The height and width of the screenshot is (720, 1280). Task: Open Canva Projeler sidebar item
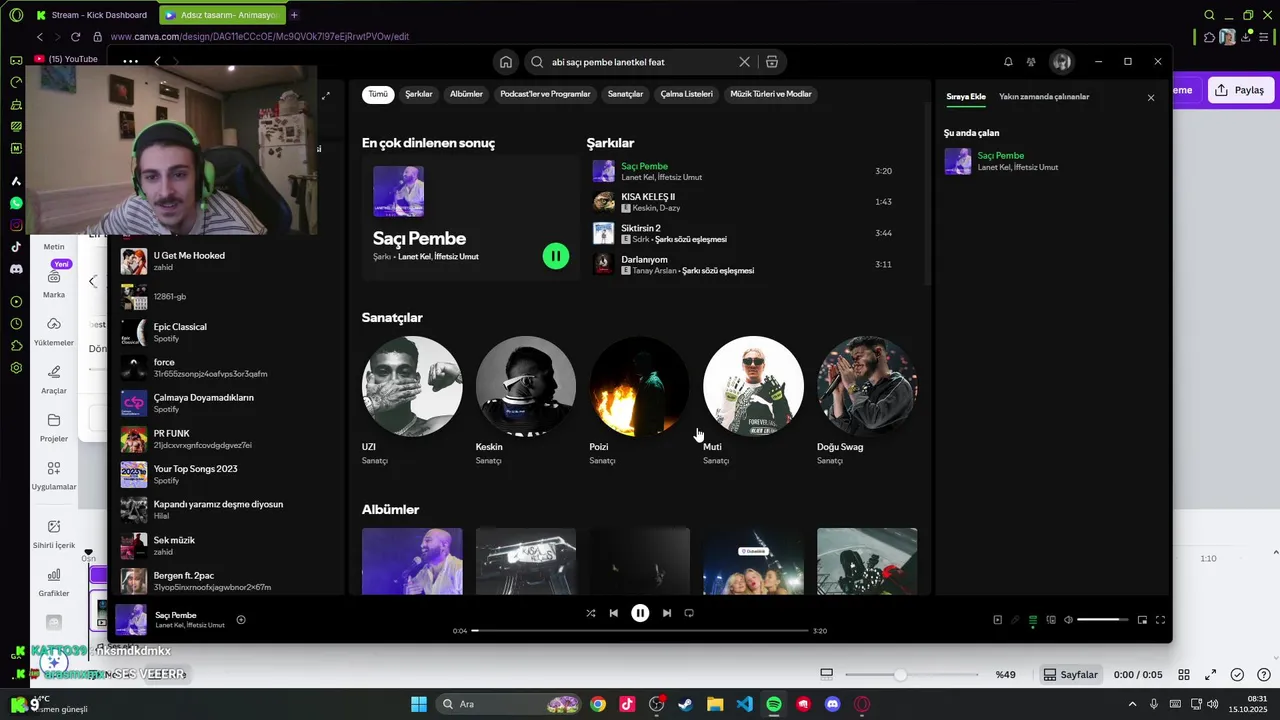click(x=54, y=426)
